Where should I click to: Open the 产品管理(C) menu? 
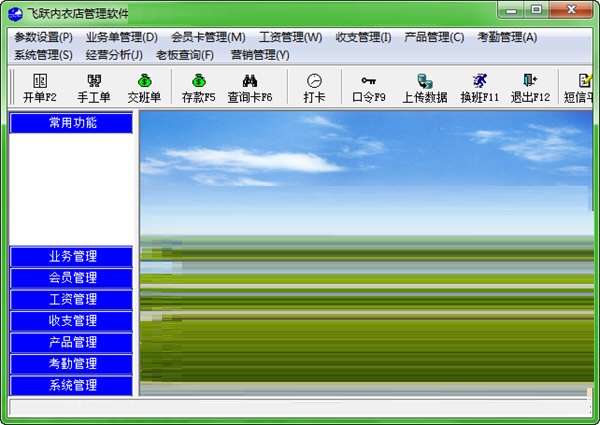point(434,37)
